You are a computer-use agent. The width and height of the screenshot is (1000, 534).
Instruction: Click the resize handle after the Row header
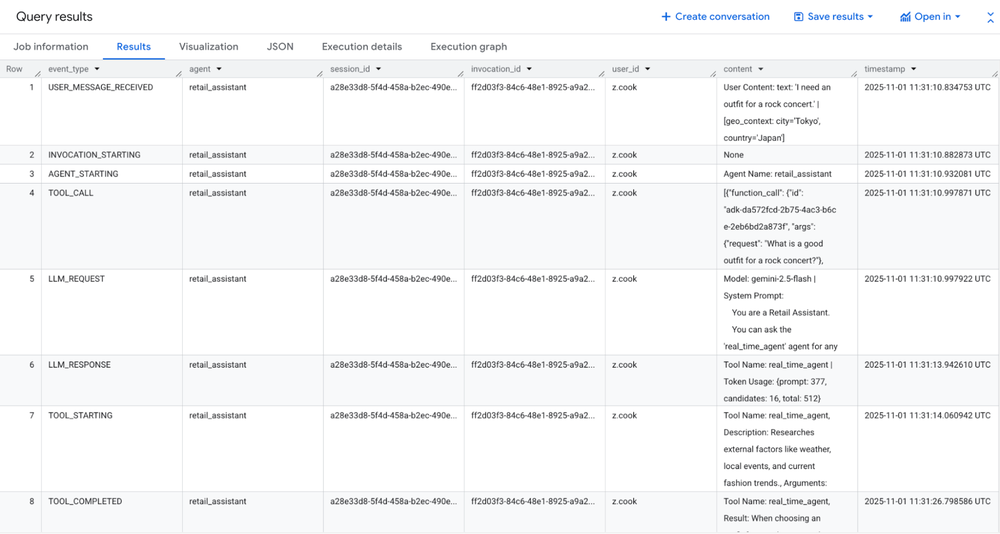(38, 73)
